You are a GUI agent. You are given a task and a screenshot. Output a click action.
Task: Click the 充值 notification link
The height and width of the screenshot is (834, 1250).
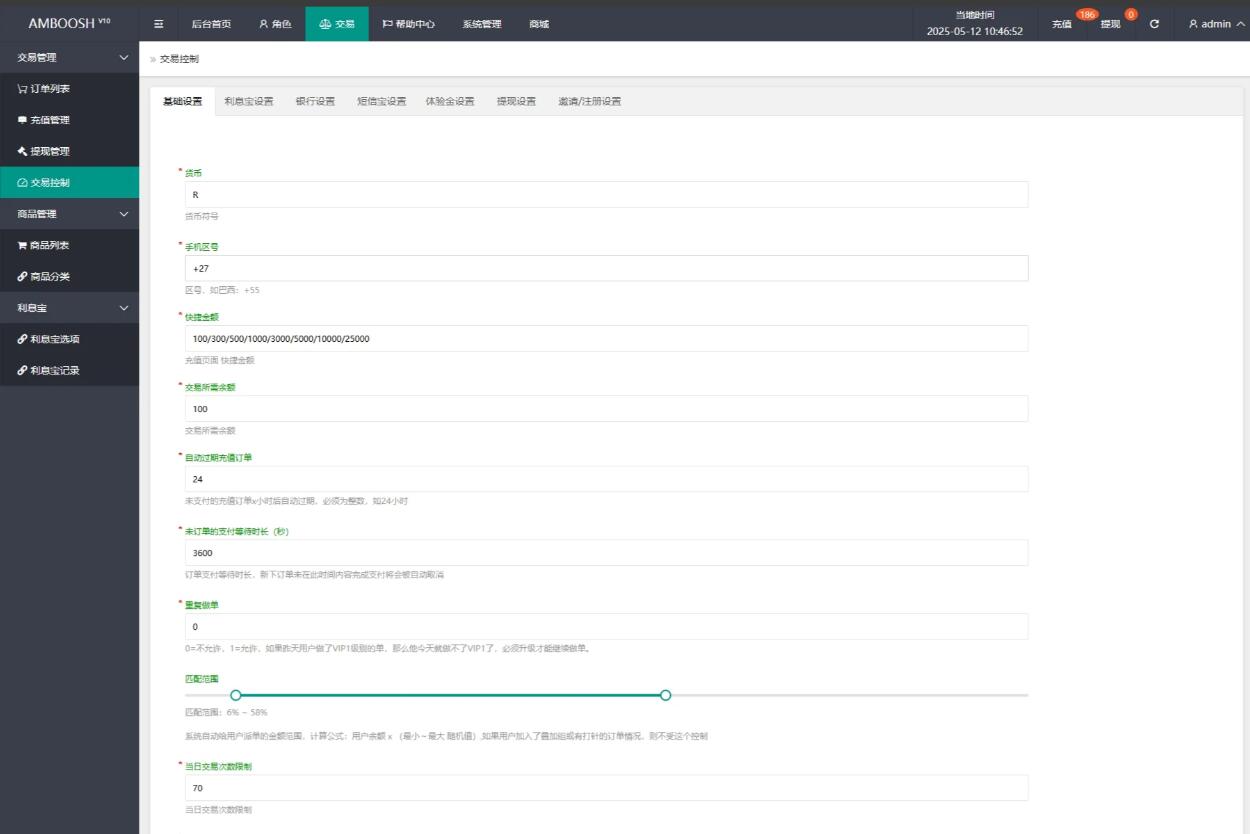1062,24
